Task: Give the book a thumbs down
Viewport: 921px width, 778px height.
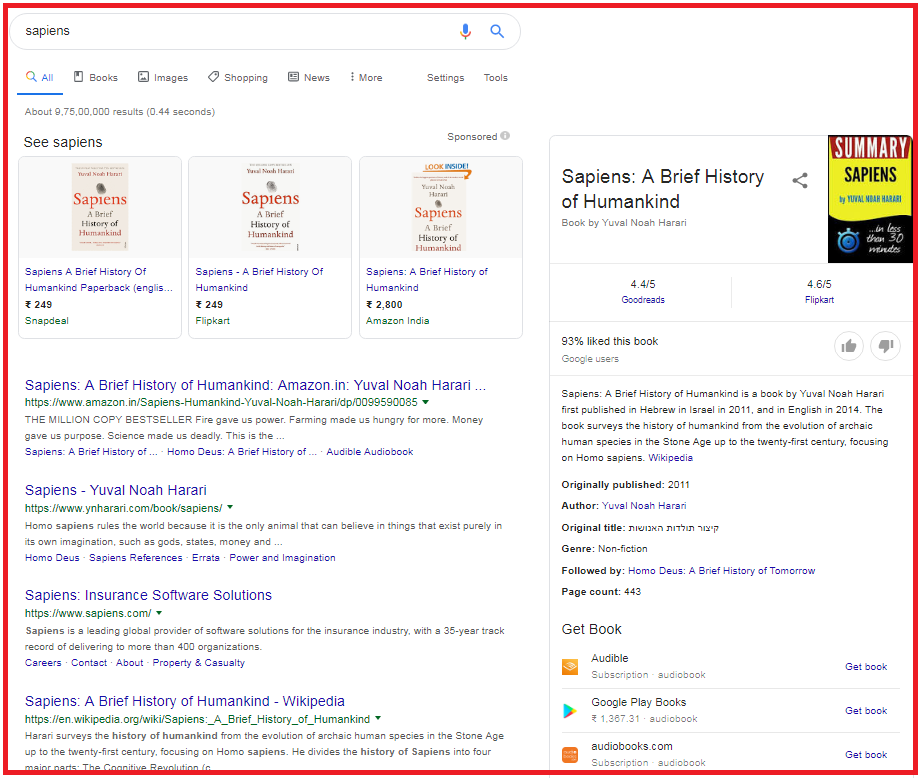Action: point(885,346)
